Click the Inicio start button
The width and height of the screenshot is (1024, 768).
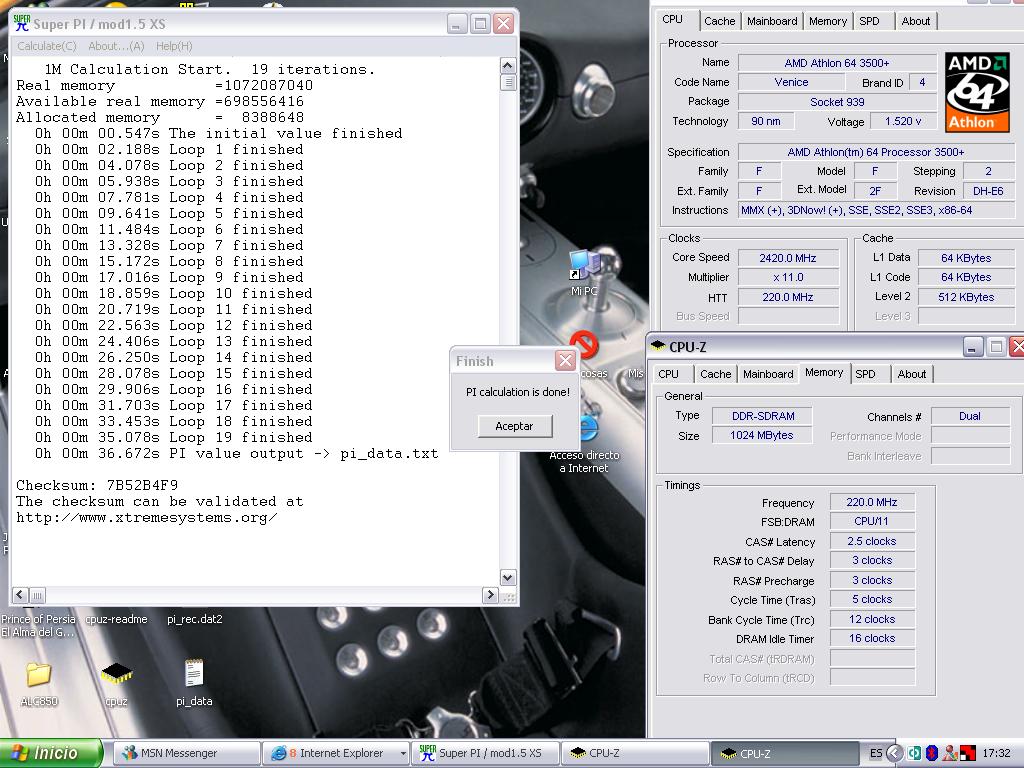52,753
